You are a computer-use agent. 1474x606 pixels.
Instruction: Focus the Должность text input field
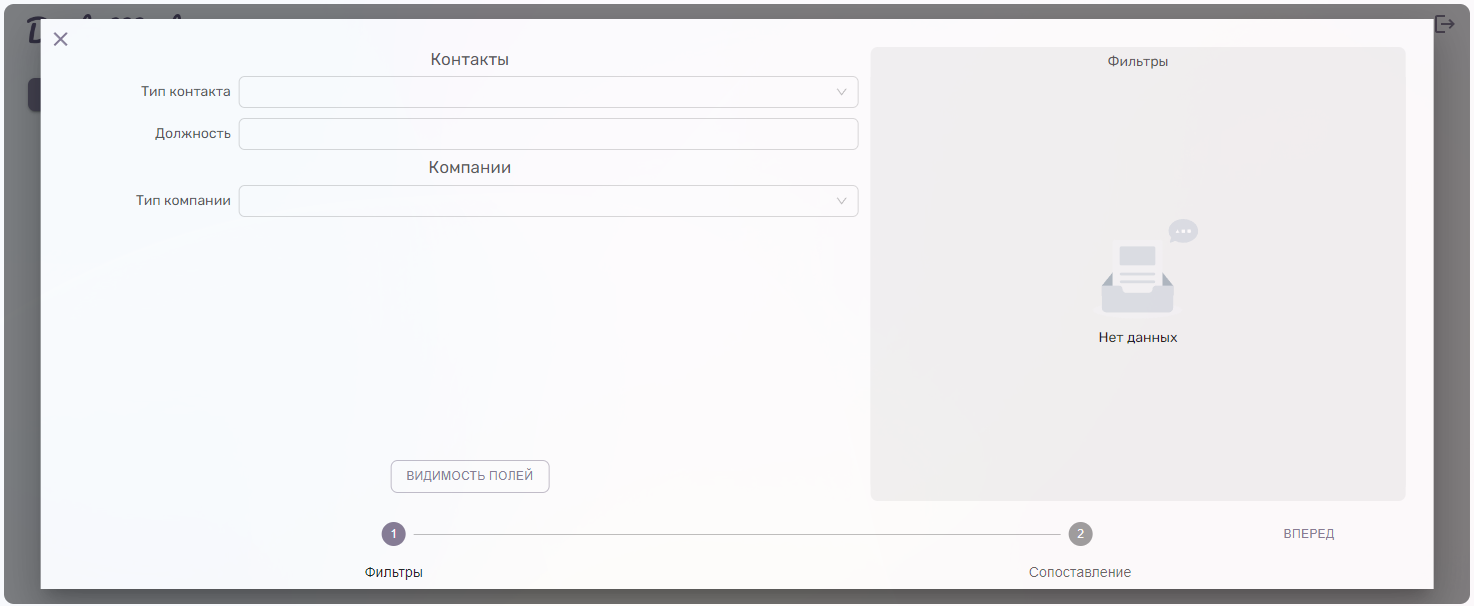548,134
